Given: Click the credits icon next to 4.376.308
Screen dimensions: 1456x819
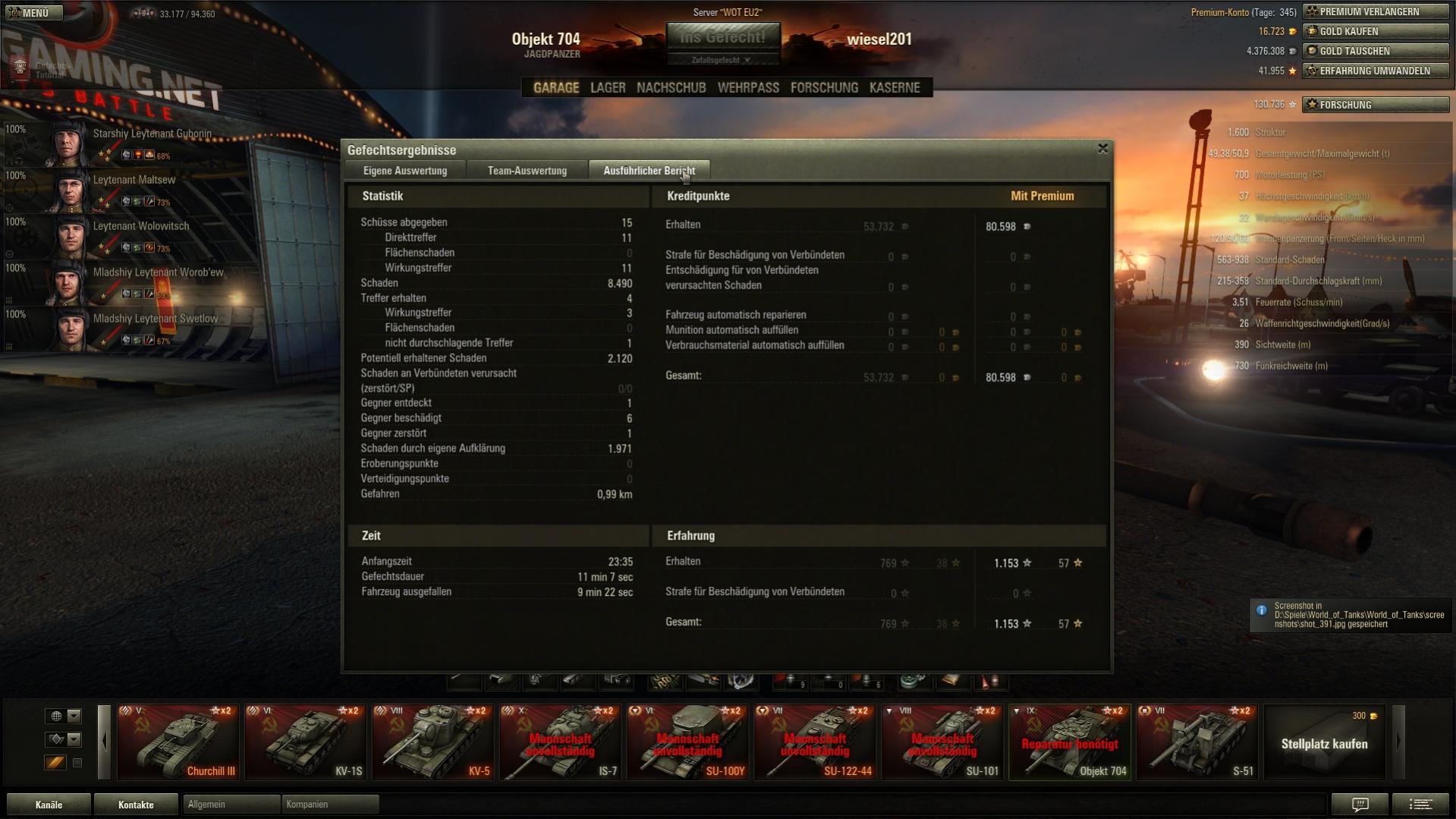Looking at the screenshot, I should coord(1292,51).
